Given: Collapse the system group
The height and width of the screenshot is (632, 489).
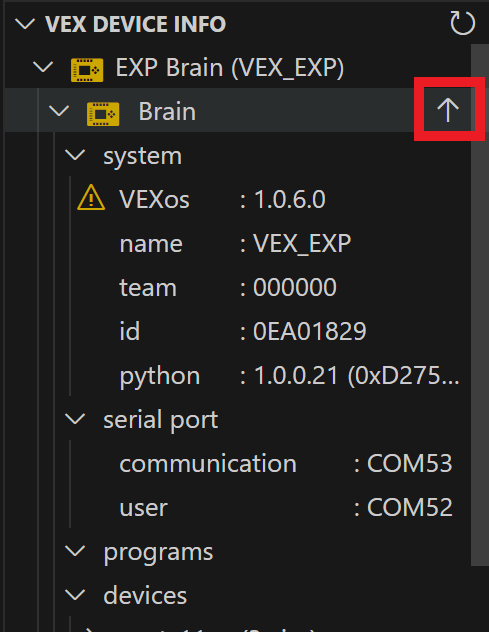Looking at the screenshot, I should pyautogui.click(x=75, y=155).
